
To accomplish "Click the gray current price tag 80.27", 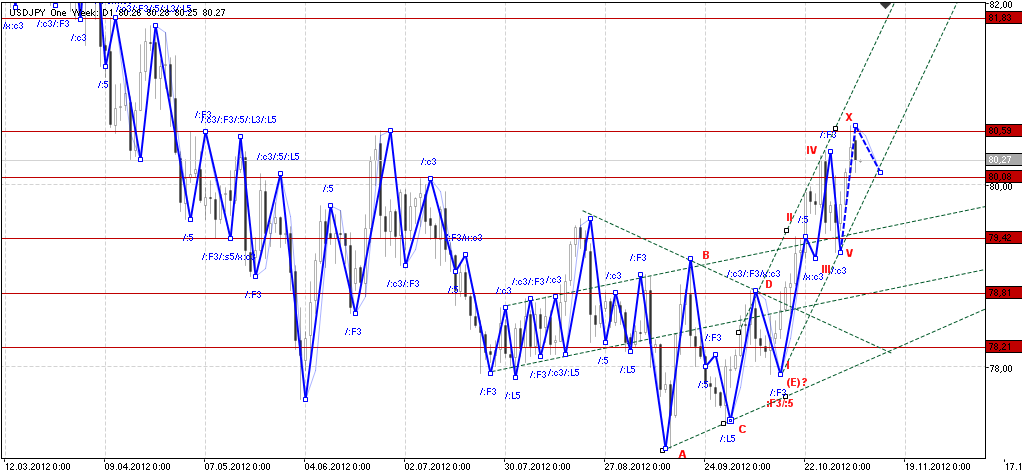I will click(x=998, y=159).
